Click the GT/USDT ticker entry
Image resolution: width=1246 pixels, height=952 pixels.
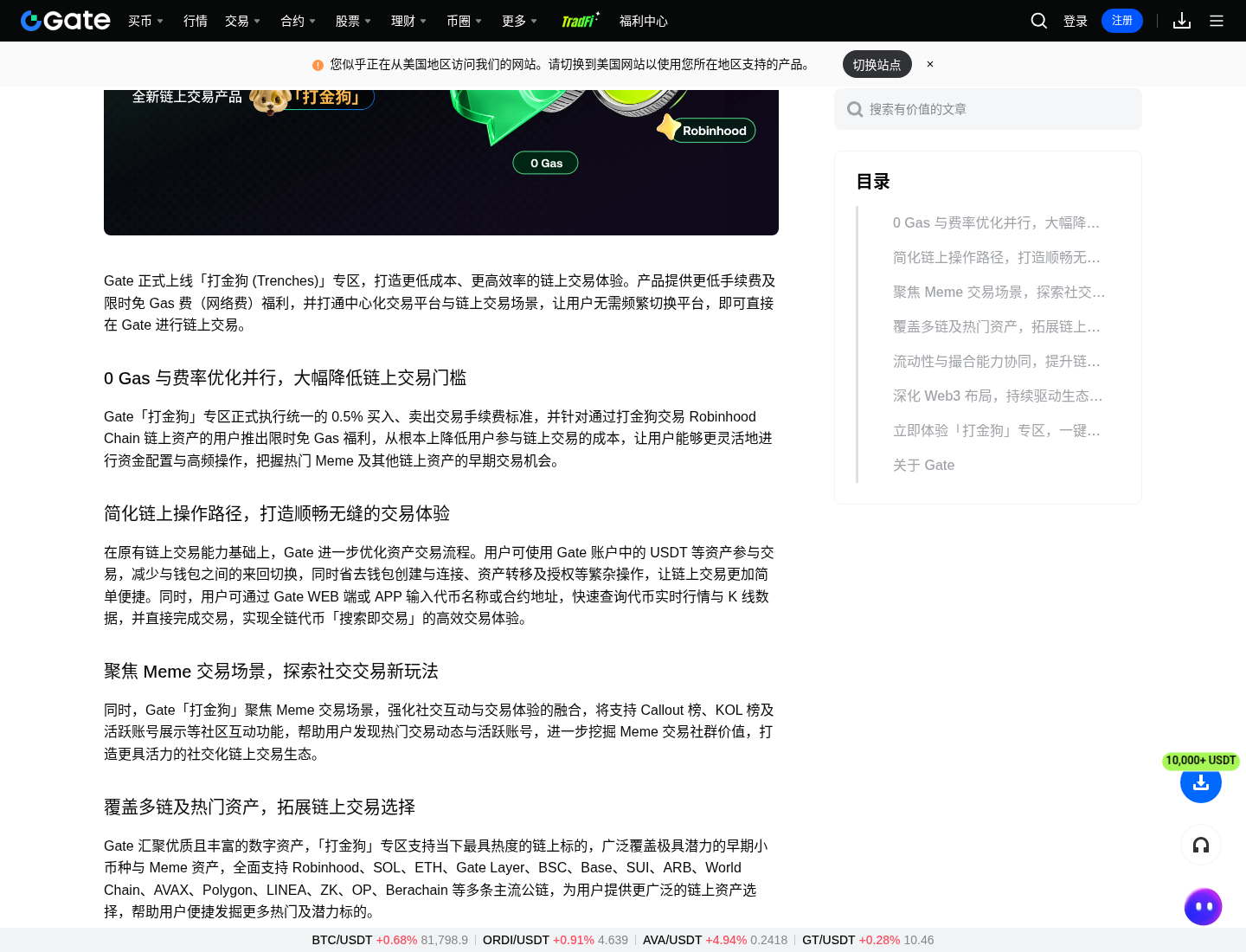868,940
